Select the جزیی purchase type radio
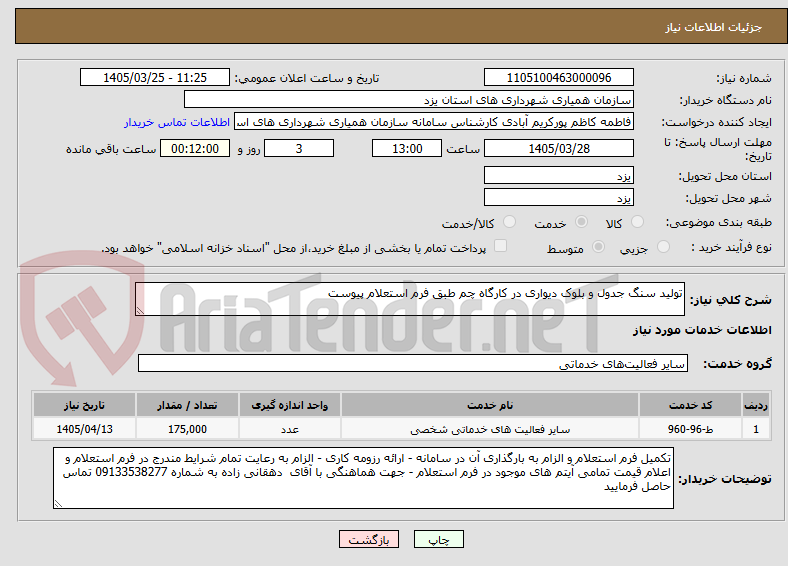 pos(663,247)
